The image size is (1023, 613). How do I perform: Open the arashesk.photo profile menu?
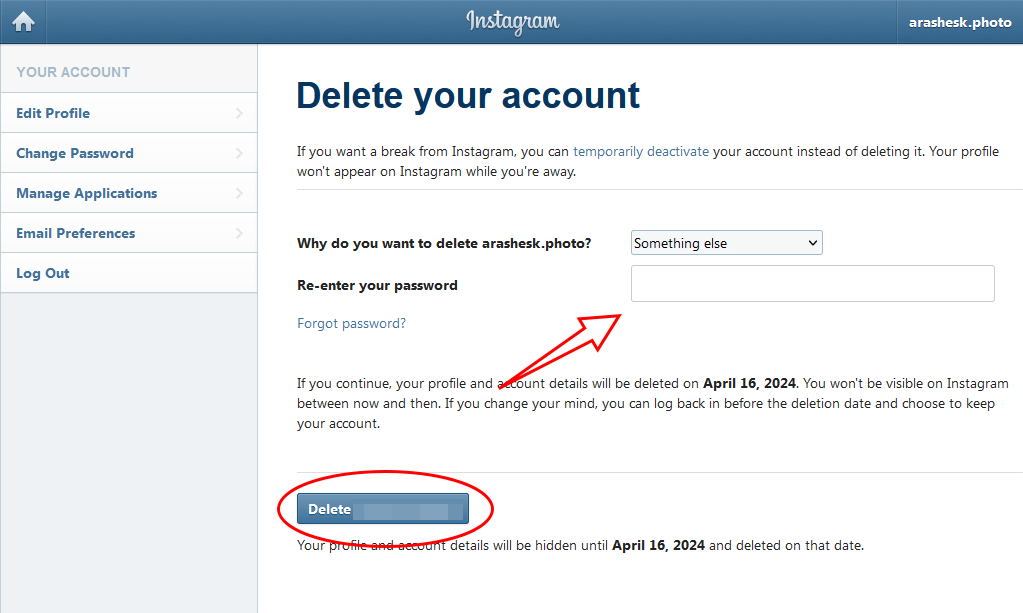[x=960, y=22]
